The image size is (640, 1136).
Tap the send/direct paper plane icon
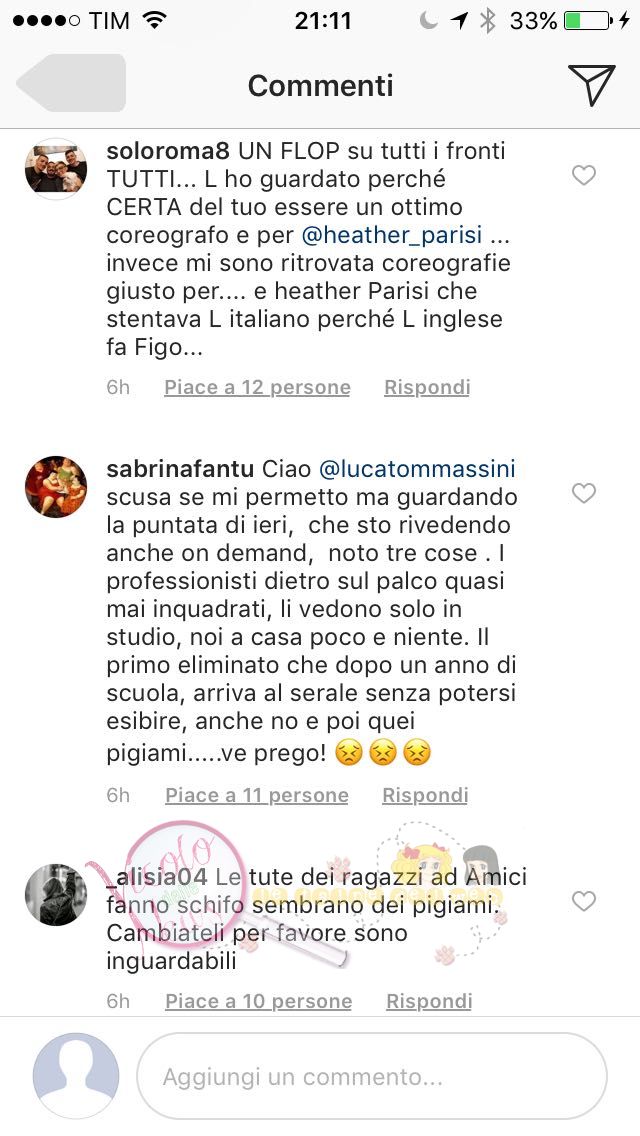coord(591,85)
